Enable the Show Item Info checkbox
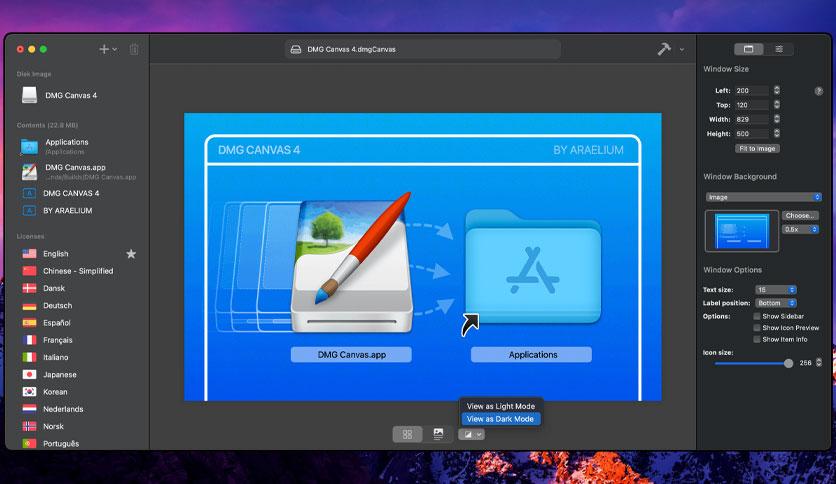Image resolution: width=836 pixels, height=484 pixels. (757, 339)
